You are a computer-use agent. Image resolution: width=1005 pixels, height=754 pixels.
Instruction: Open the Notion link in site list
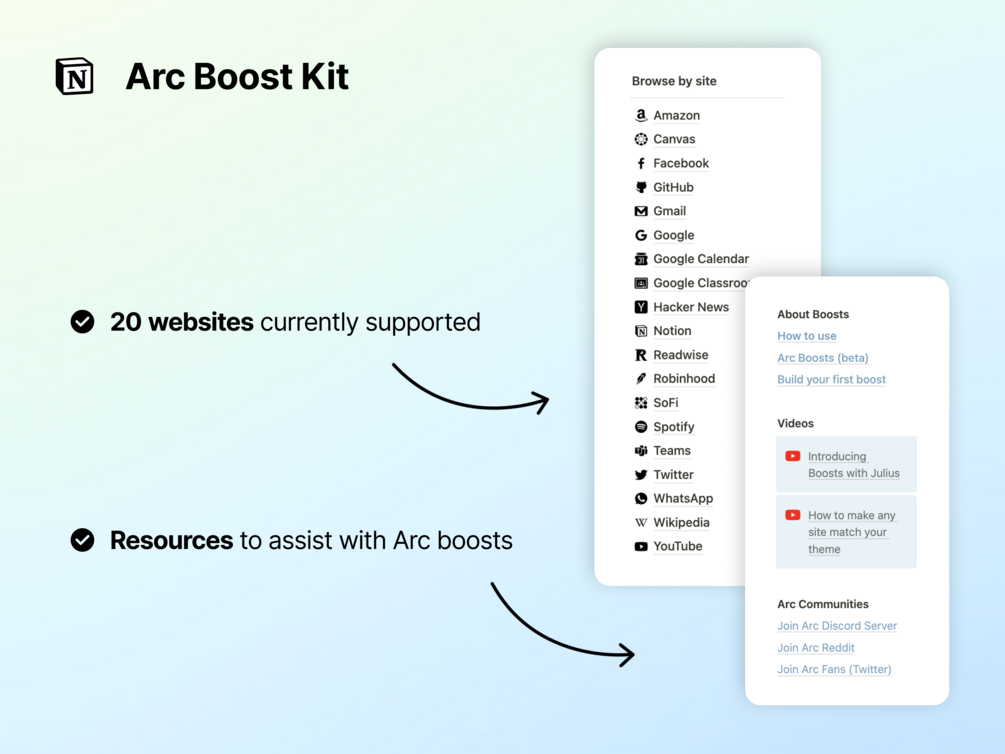pyautogui.click(x=672, y=331)
